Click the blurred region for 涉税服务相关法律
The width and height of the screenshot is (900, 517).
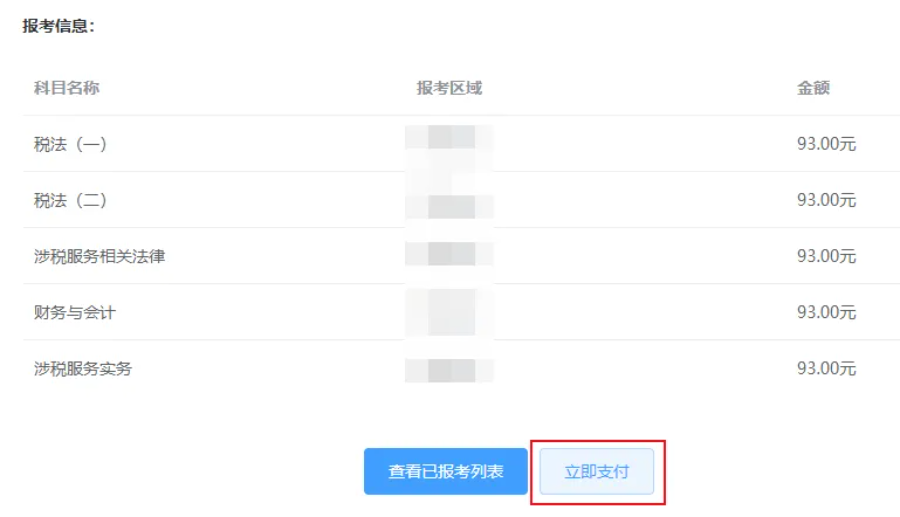pos(450,254)
